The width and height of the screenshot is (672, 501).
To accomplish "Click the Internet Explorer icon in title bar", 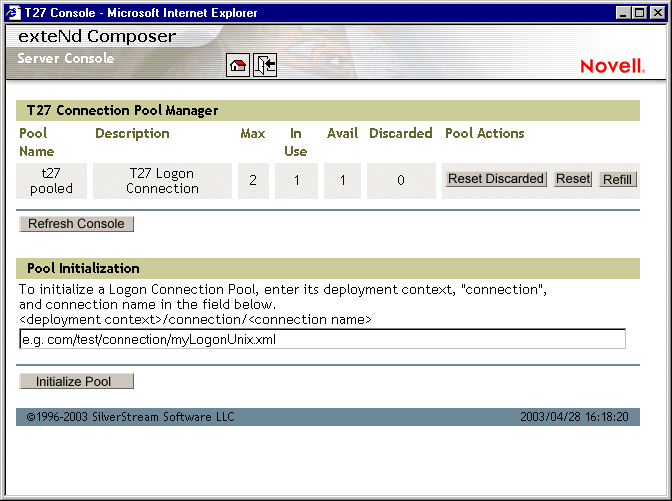I will 13,12.
